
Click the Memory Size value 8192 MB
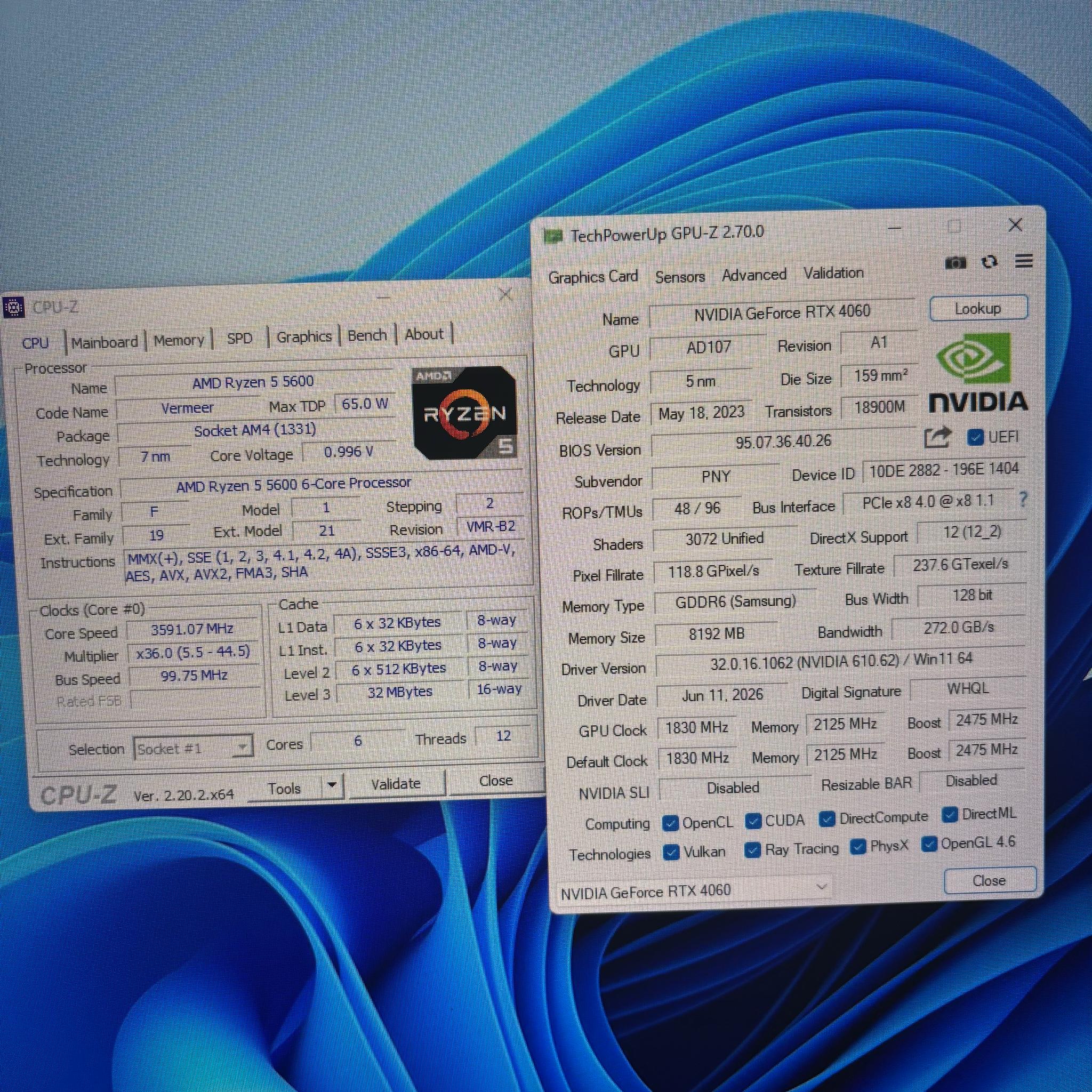[x=717, y=634]
